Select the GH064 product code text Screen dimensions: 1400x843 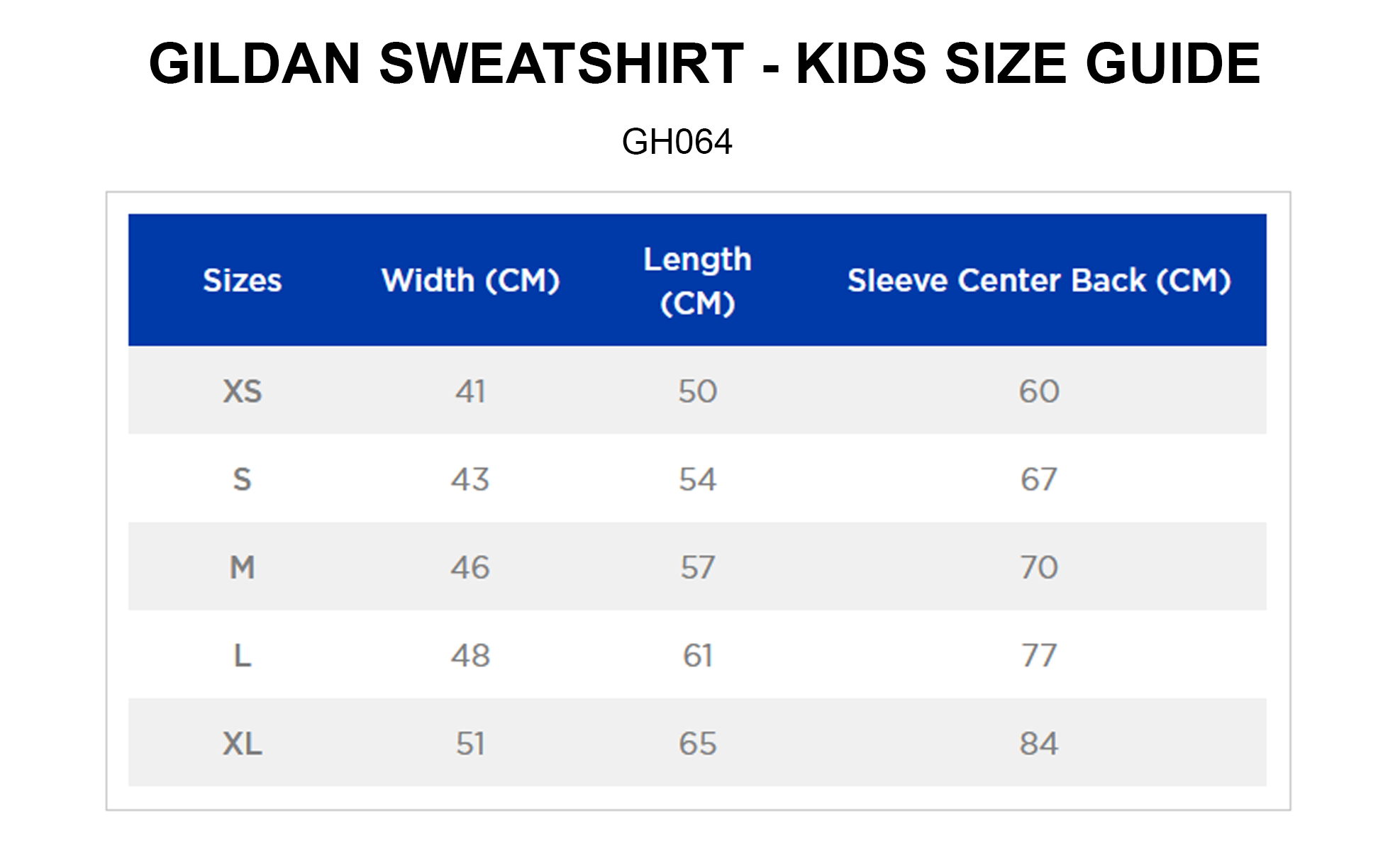[677, 142]
